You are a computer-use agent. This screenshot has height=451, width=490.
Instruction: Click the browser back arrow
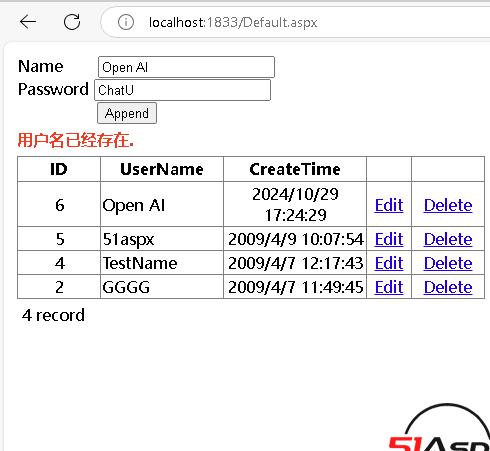(28, 22)
